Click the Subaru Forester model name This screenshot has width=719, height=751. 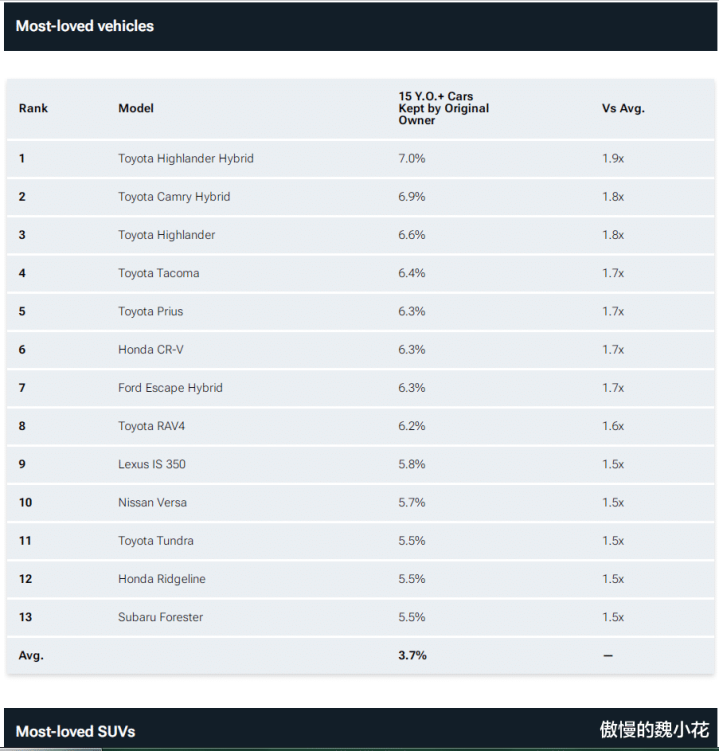(160, 617)
